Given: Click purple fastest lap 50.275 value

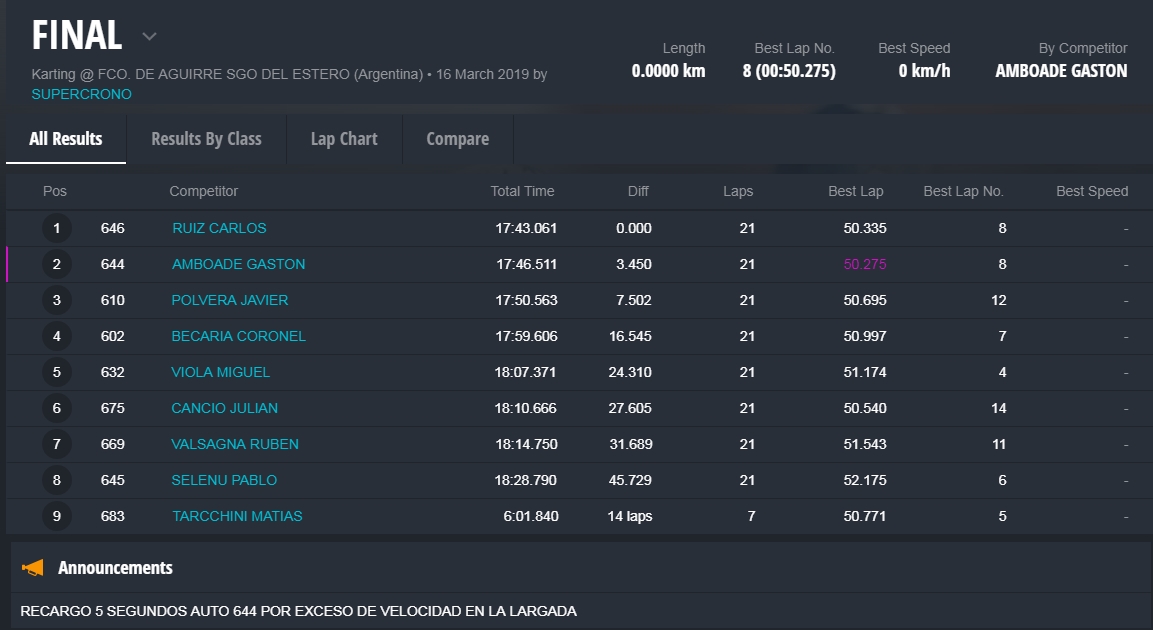Looking at the screenshot, I should click(x=864, y=264).
